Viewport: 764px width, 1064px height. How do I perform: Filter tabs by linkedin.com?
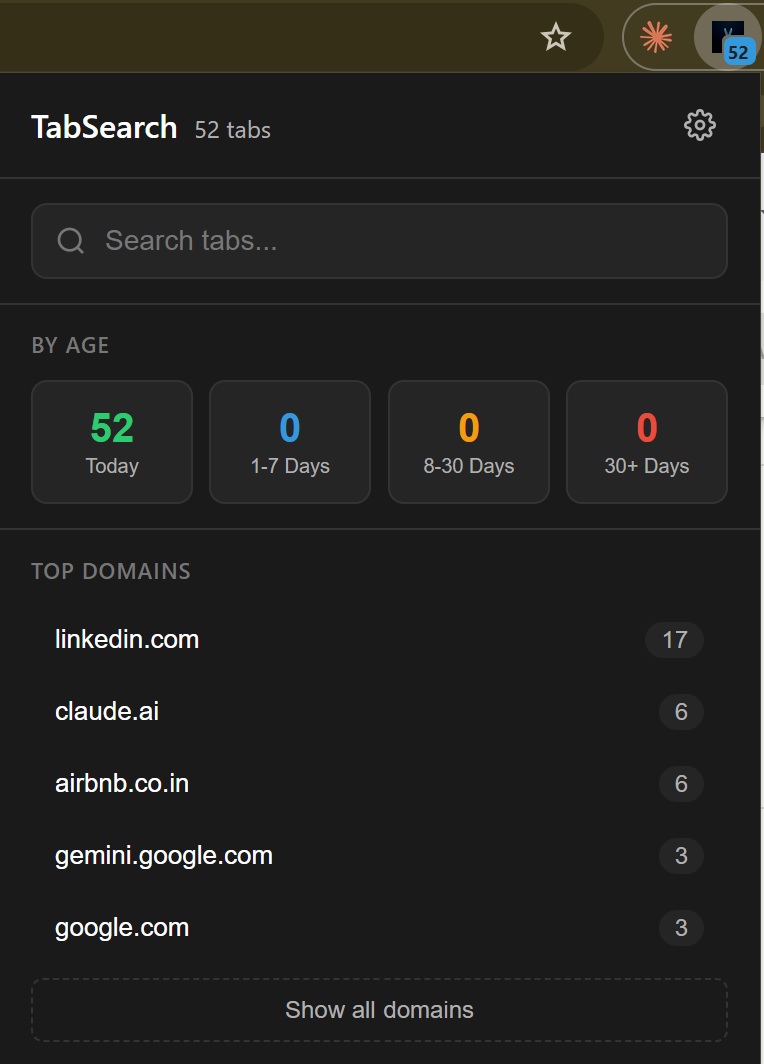click(x=127, y=639)
